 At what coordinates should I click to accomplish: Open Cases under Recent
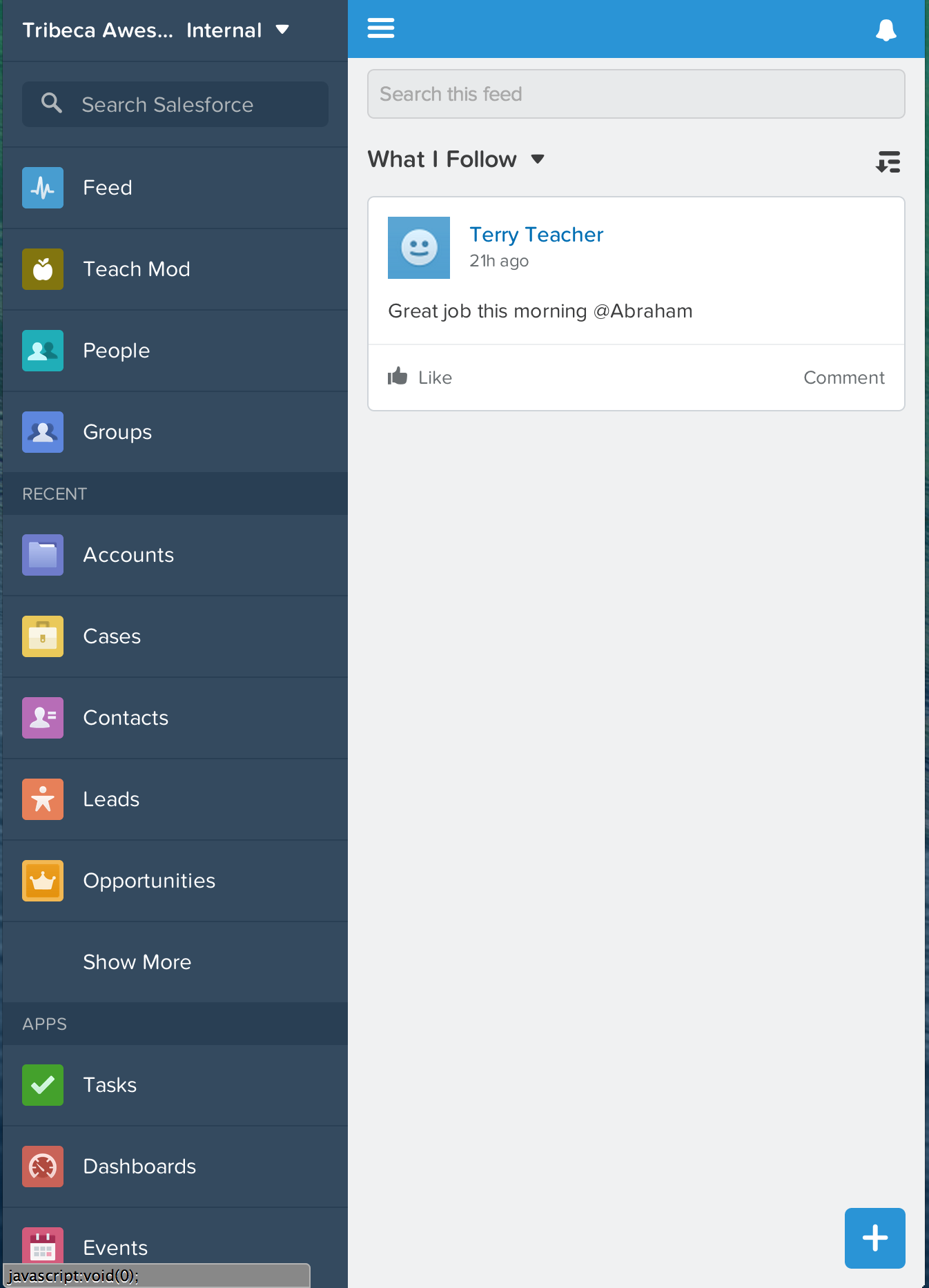[x=175, y=636]
